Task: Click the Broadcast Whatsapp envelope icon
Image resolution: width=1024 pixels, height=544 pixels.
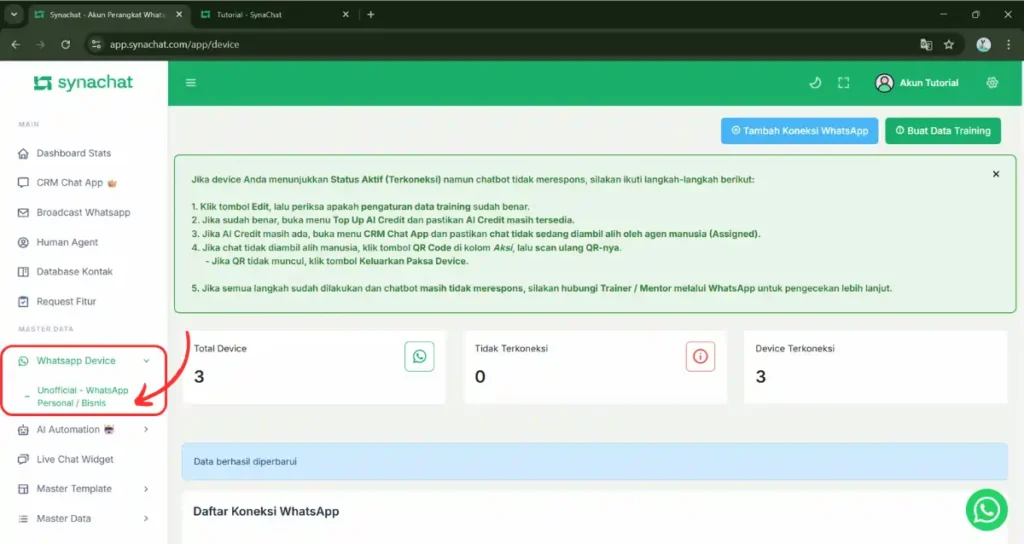Action: pyautogui.click(x=24, y=213)
